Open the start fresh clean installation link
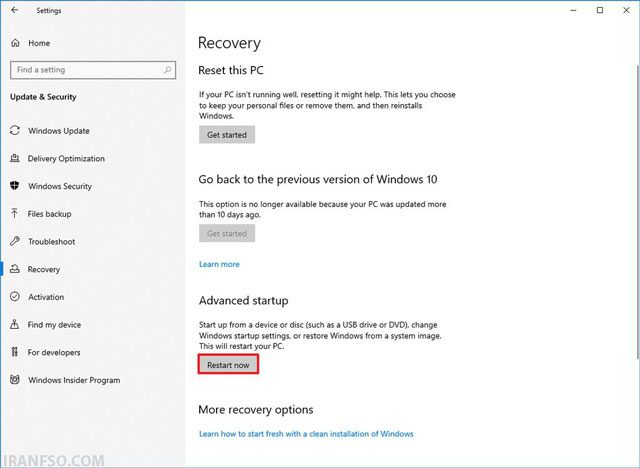This screenshot has width=640, height=468. pyautogui.click(x=306, y=434)
